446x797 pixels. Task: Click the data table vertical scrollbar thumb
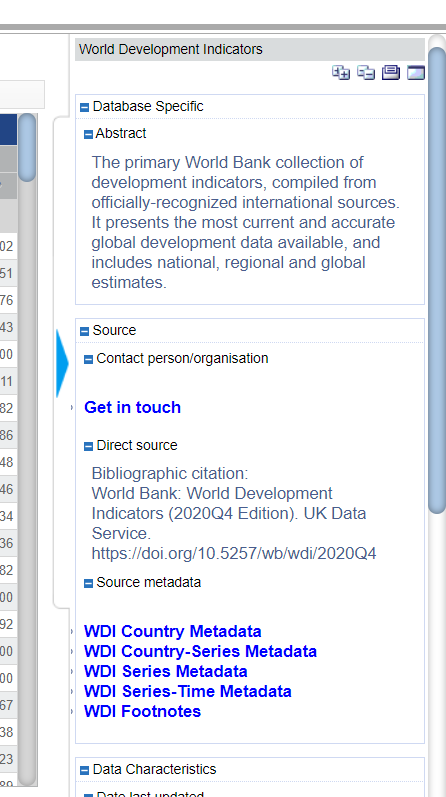pos(27,147)
